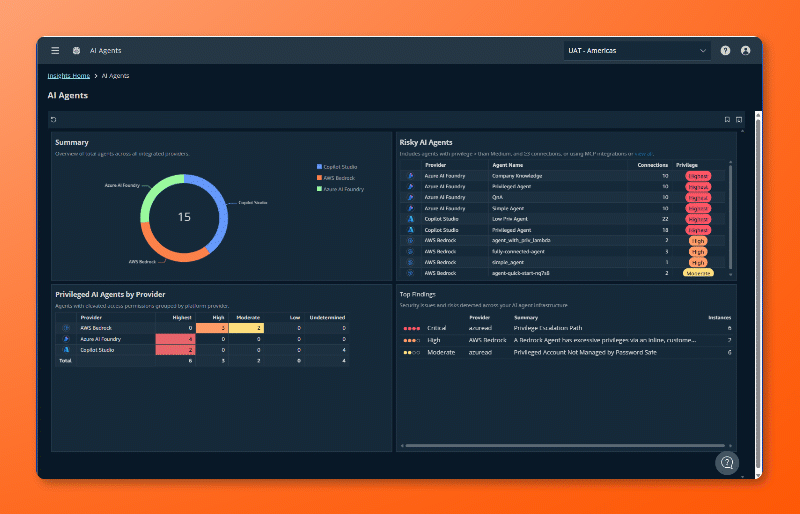Open the floating help chat button
800x514 pixels.
727,463
